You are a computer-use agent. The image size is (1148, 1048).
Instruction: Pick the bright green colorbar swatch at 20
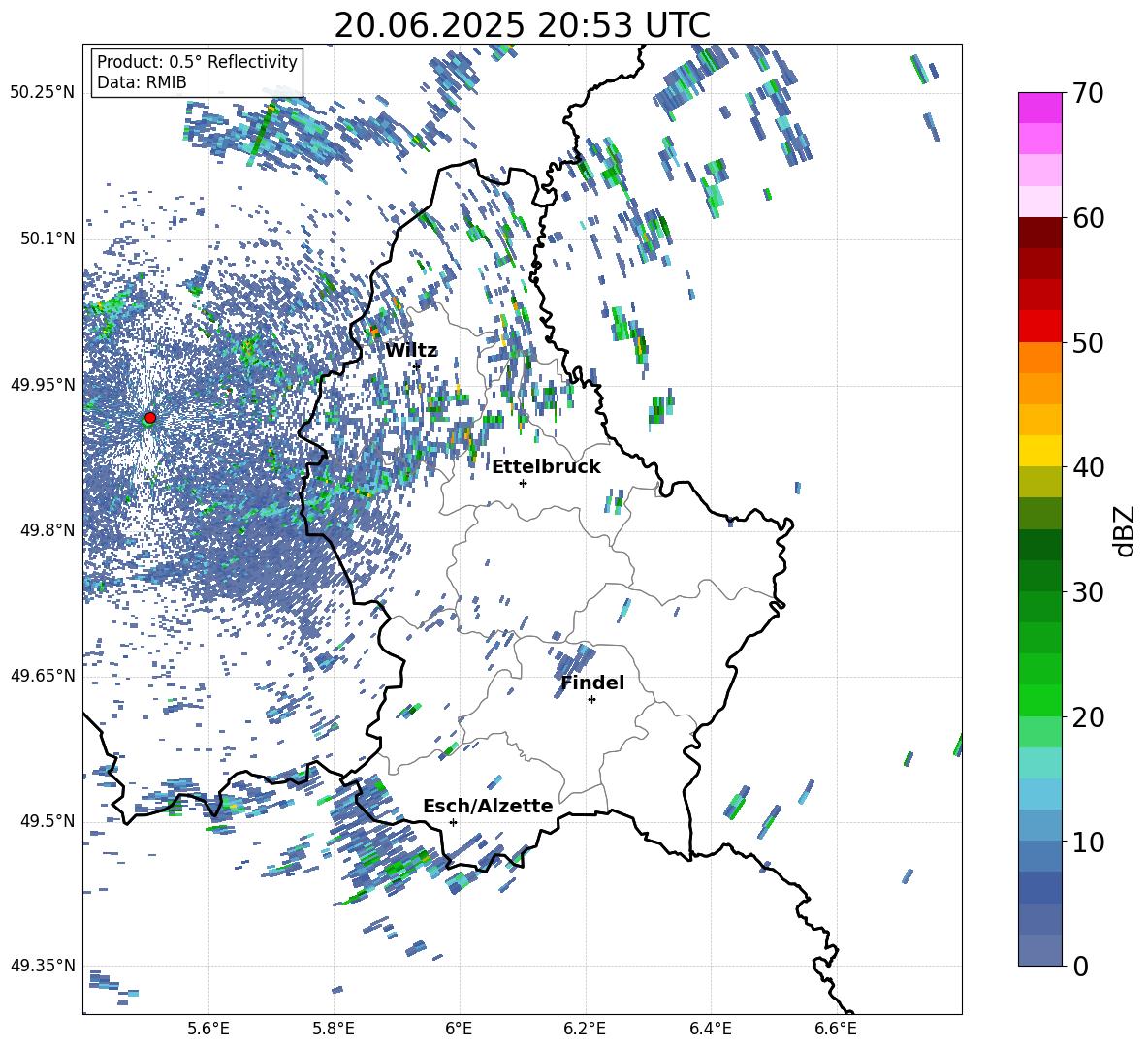1040,700
